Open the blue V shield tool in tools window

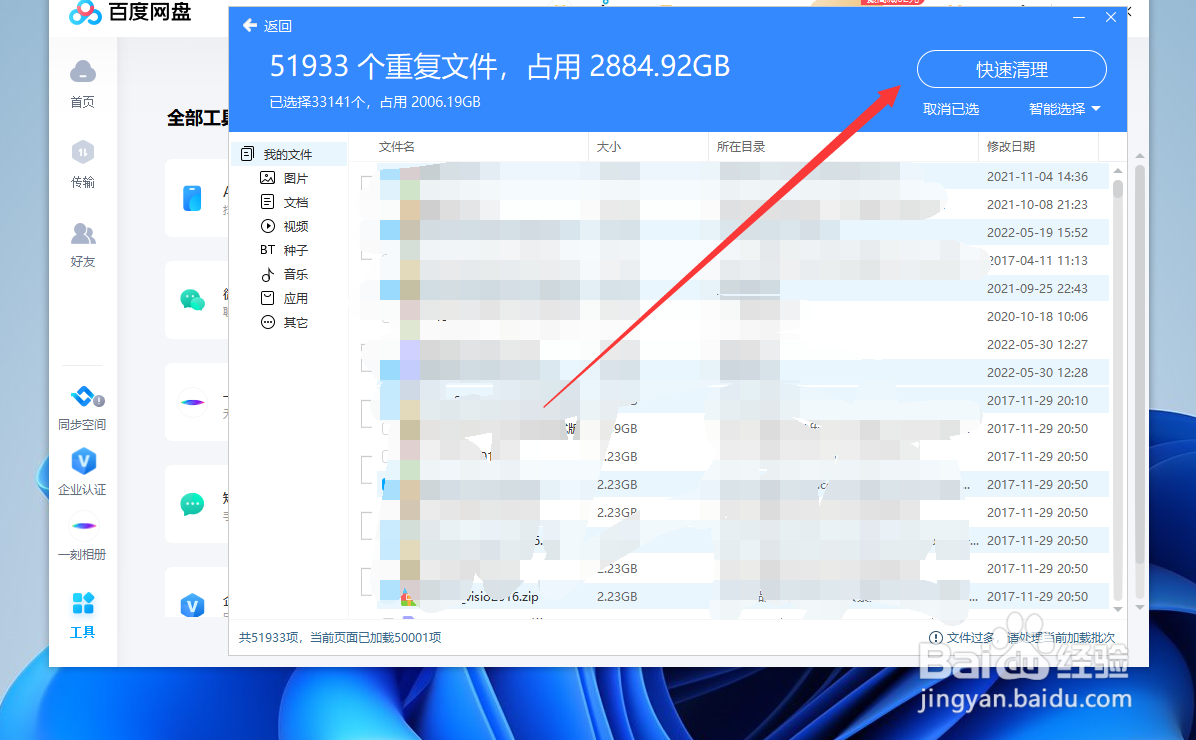pos(192,606)
